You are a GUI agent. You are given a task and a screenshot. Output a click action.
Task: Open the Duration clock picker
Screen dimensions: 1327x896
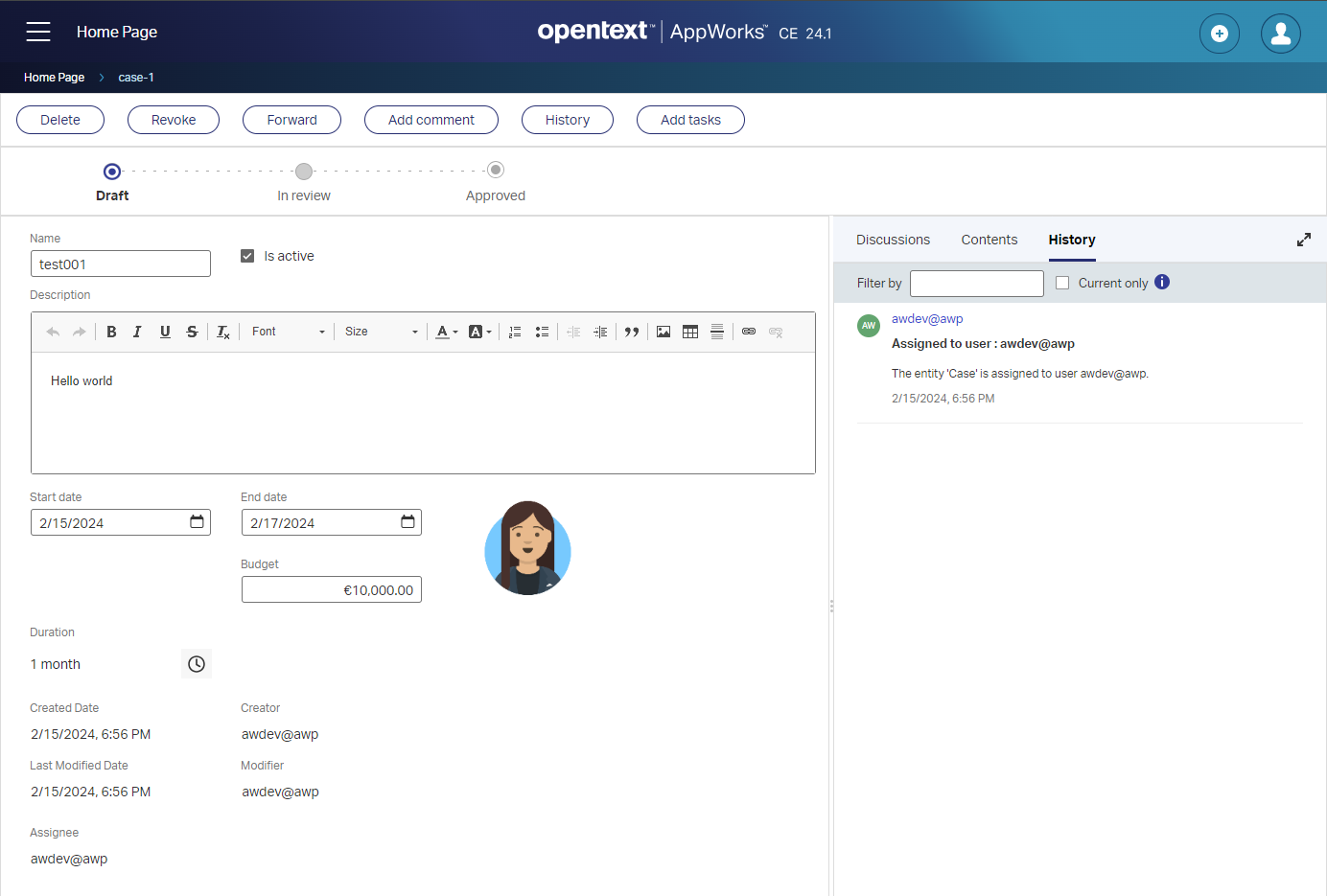[197, 664]
